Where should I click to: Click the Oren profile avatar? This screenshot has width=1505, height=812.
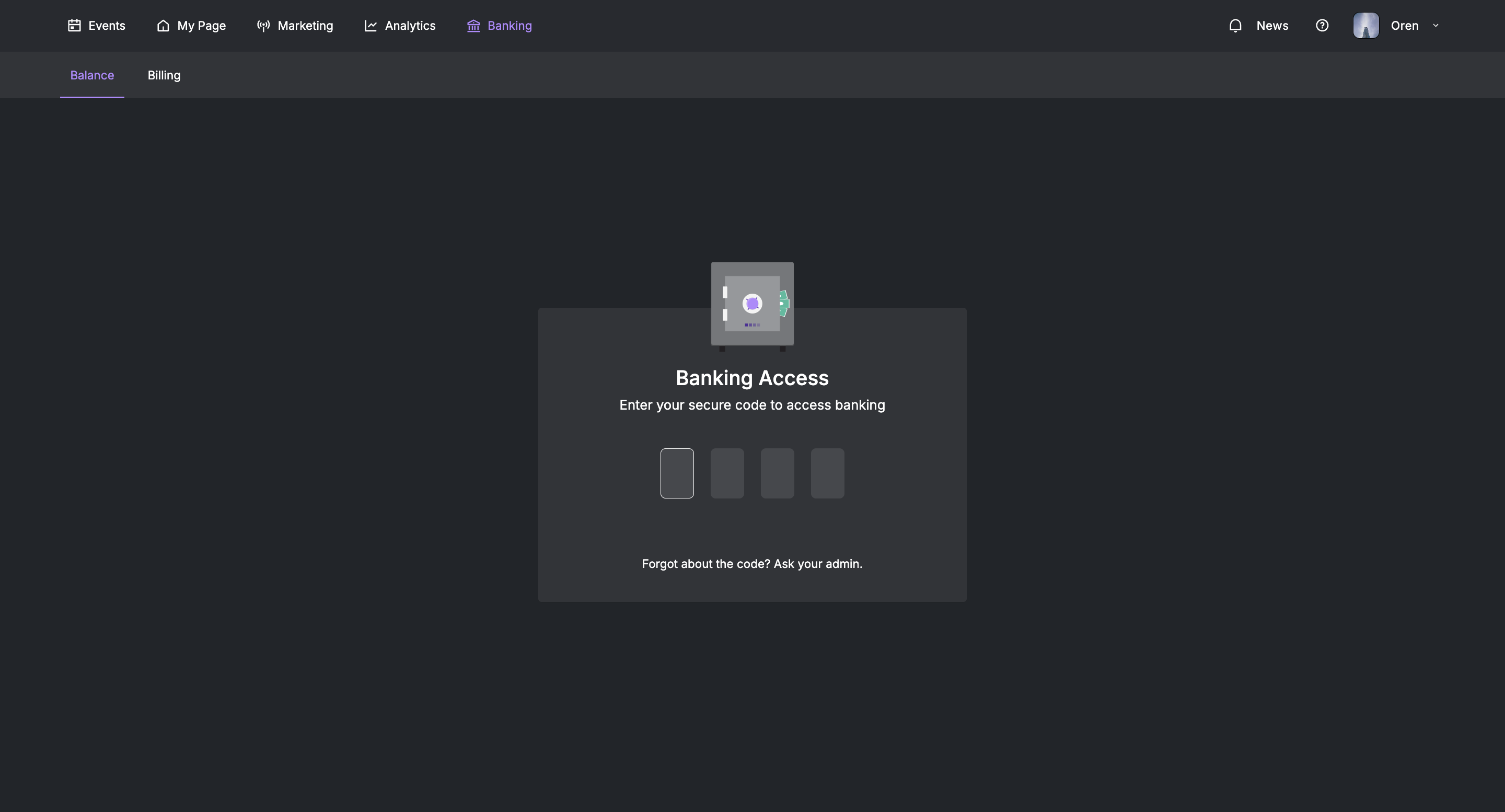(x=1366, y=26)
